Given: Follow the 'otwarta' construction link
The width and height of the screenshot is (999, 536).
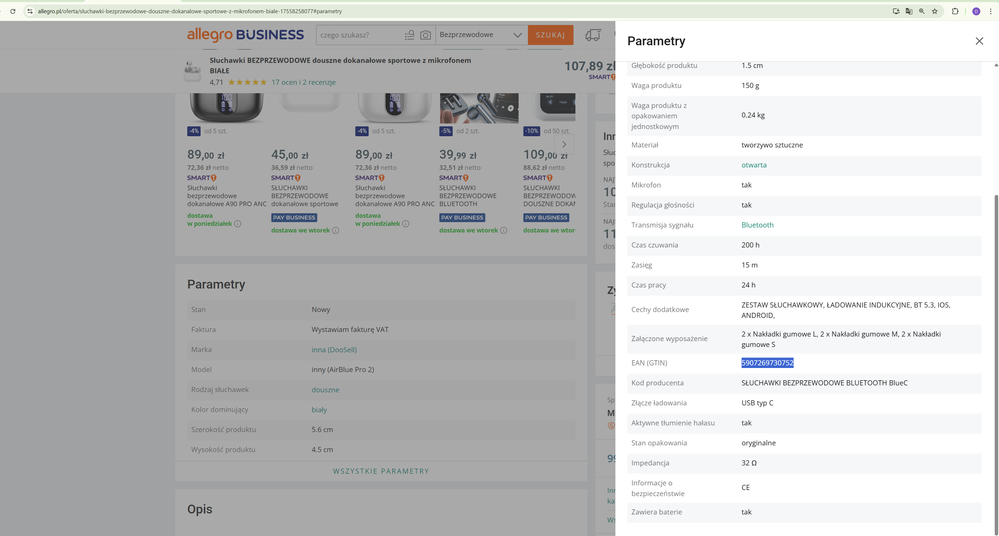Looking at the screenshot, I should (x=754, y=165).
